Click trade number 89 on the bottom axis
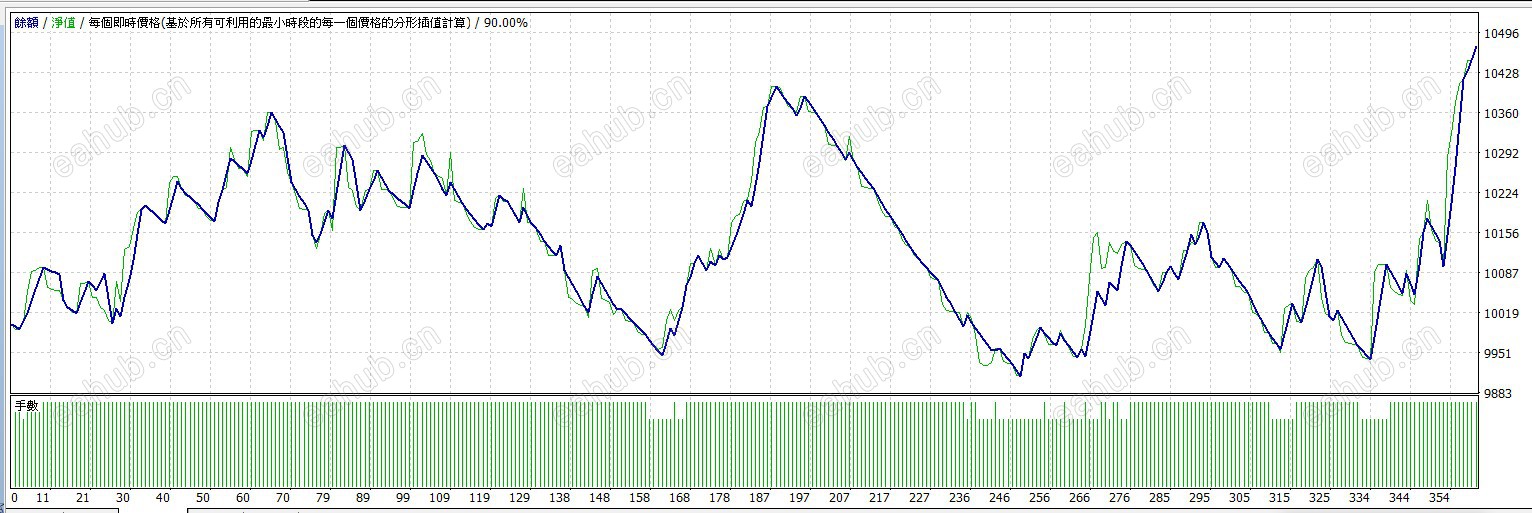The image size is (1532, 513). (363, 498)
